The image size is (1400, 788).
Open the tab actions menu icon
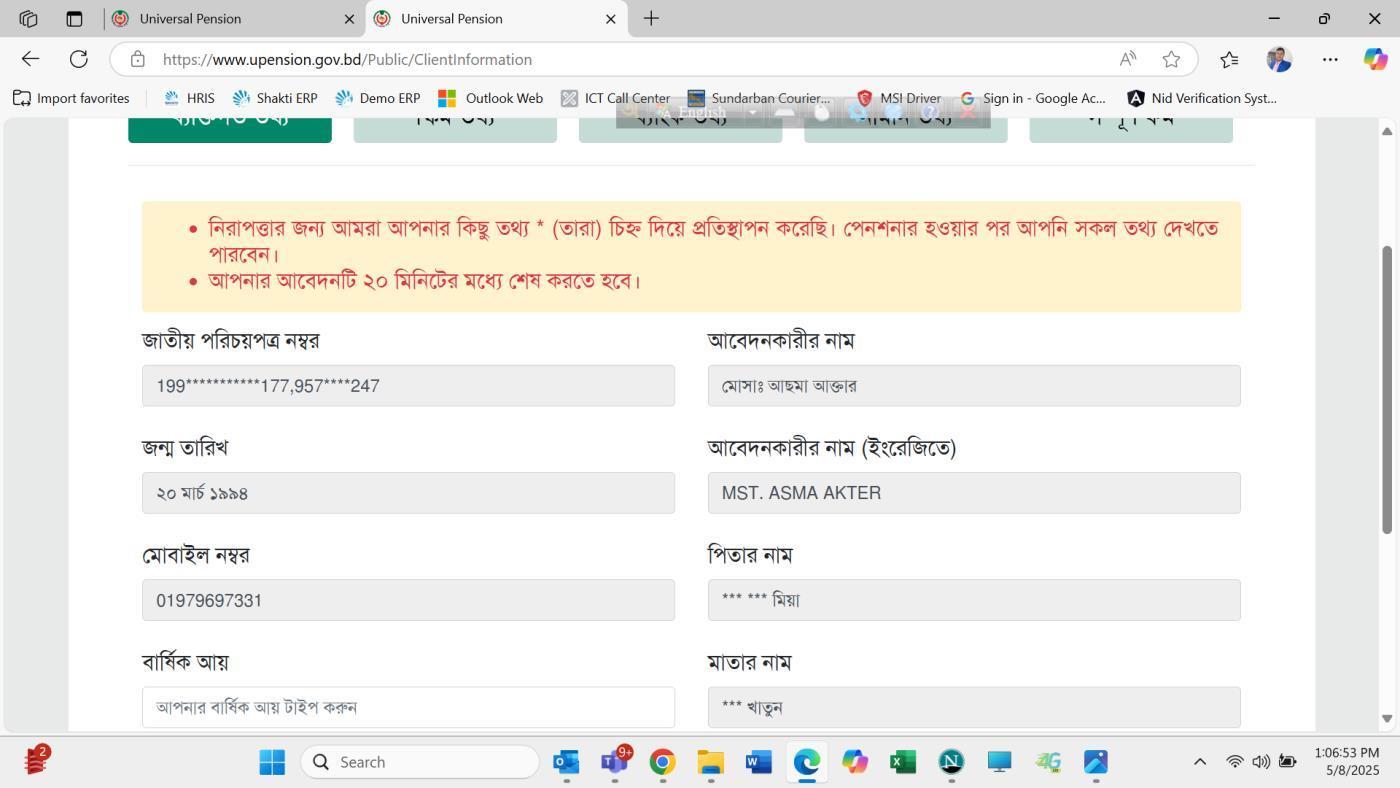74,18
